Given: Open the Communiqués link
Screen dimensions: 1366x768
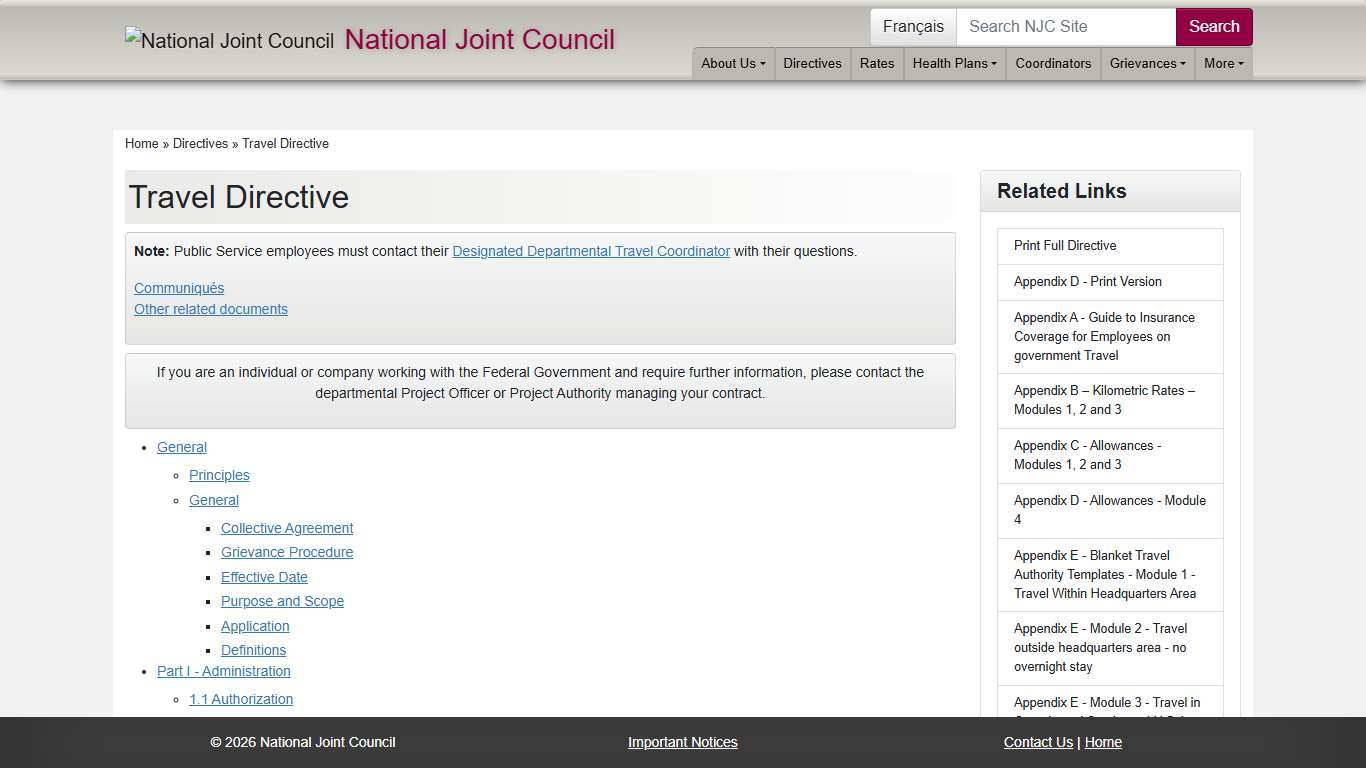Looking at the screenshot, I should coord(179,288).
